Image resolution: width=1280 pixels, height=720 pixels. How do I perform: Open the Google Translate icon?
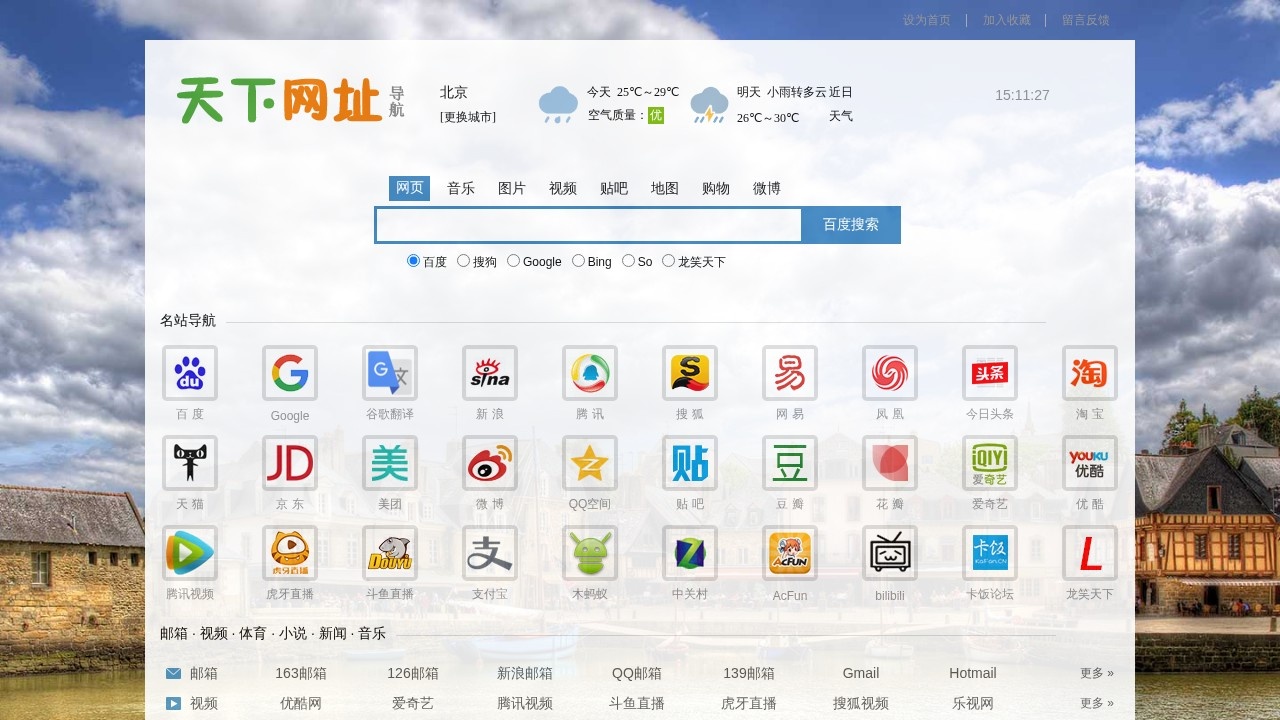click(390, 373)
